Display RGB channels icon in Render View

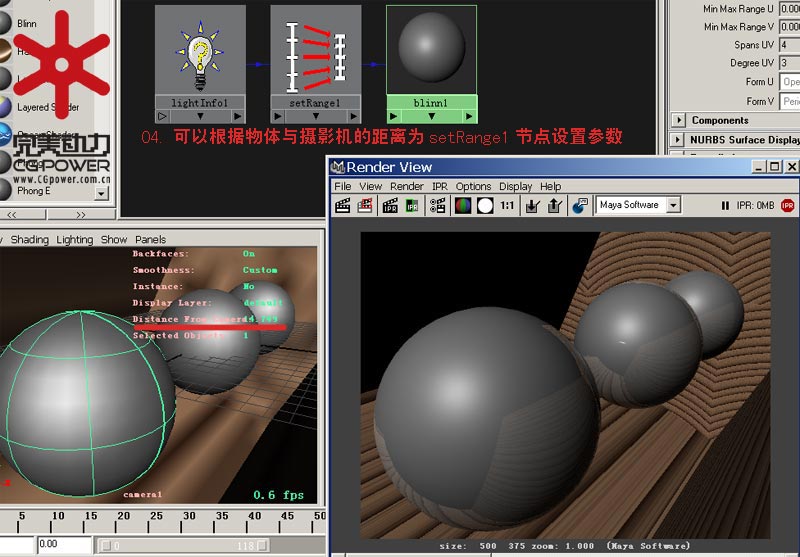click(x=463, y=205)
